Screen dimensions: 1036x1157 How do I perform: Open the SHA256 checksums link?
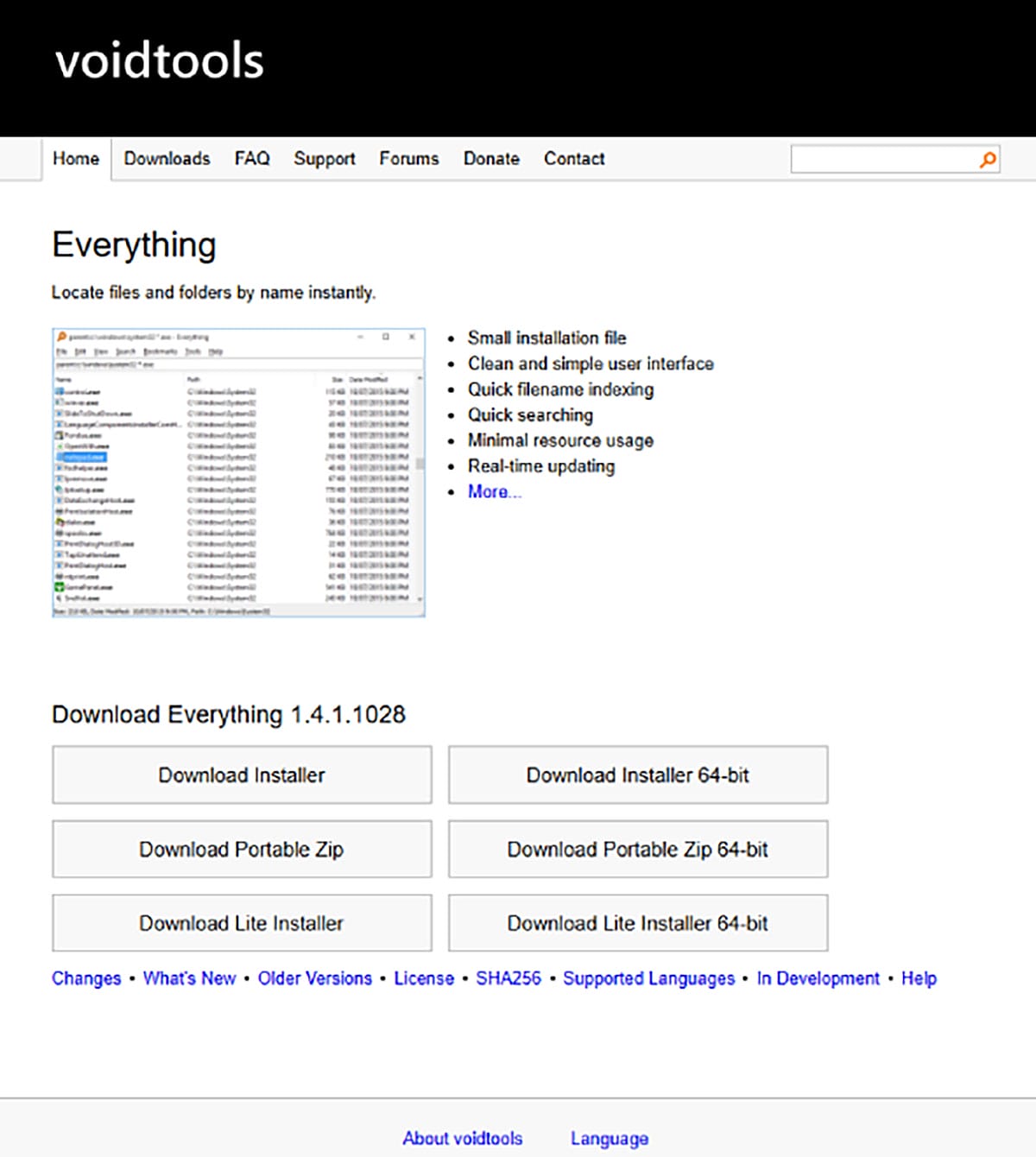coord(509,978)
